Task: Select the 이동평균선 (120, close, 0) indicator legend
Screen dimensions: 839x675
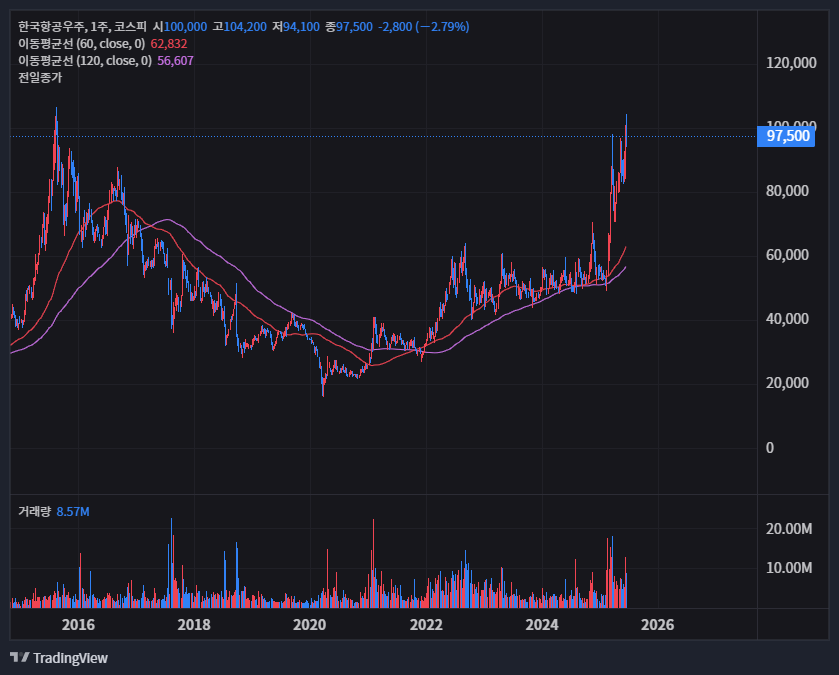Action: point(85,61)
